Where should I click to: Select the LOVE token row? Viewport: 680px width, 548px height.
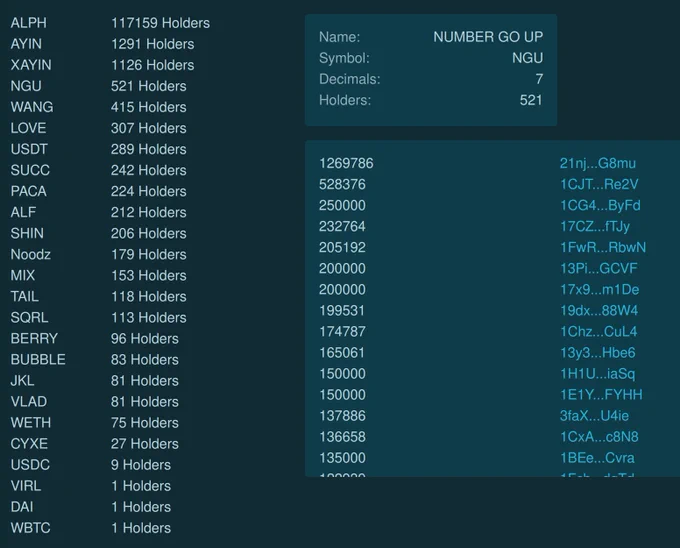(98, 128)
